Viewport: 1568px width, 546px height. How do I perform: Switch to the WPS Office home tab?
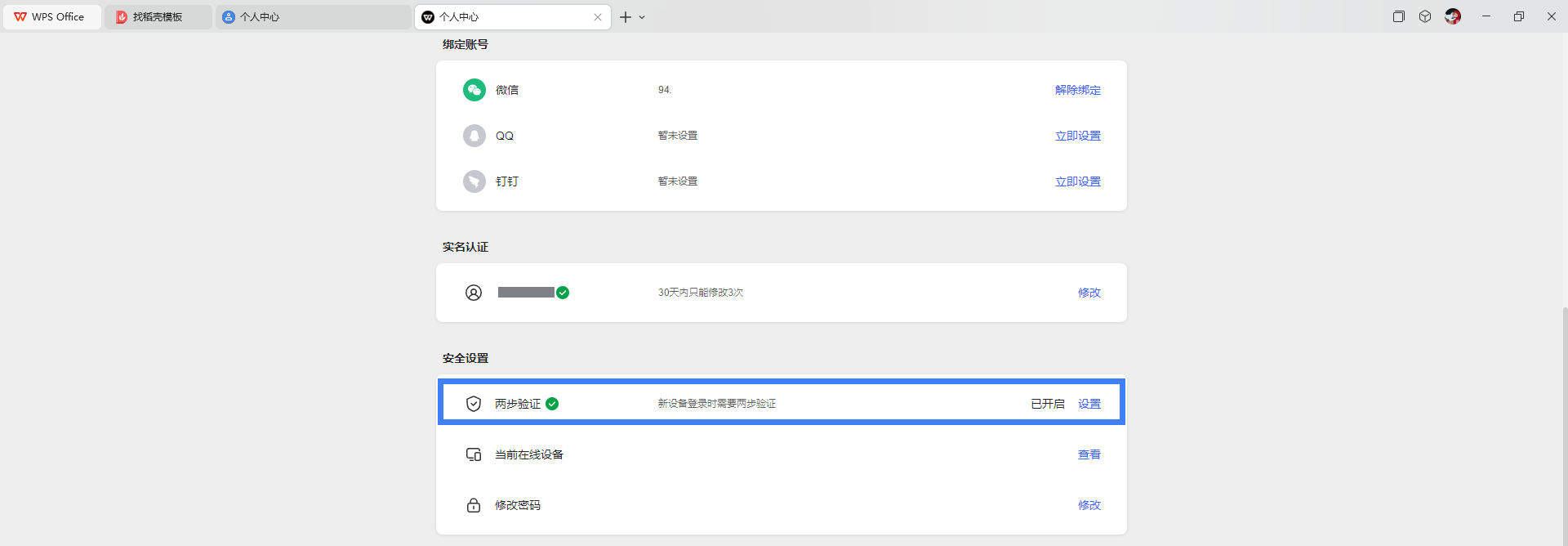coord(52,16)
